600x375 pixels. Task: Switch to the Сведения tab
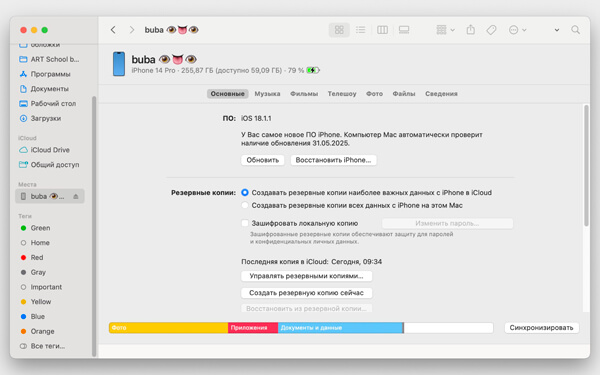[441, 94]
